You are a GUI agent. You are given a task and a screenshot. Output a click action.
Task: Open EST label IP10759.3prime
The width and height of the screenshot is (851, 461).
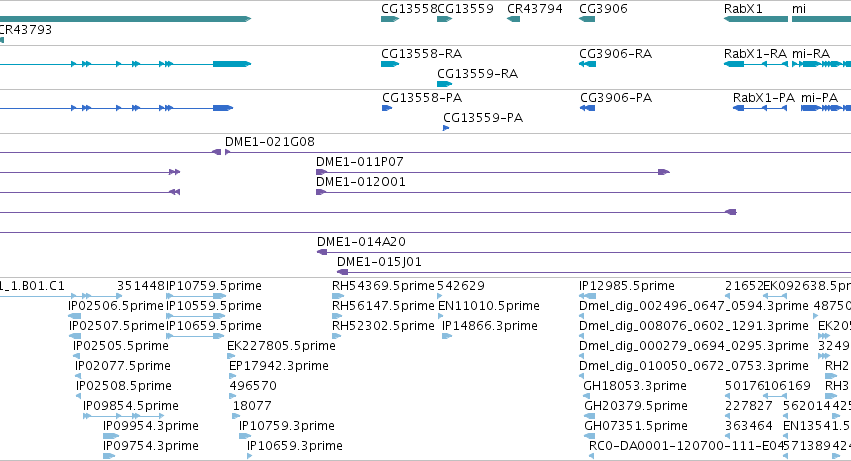(x=287, y=426)
